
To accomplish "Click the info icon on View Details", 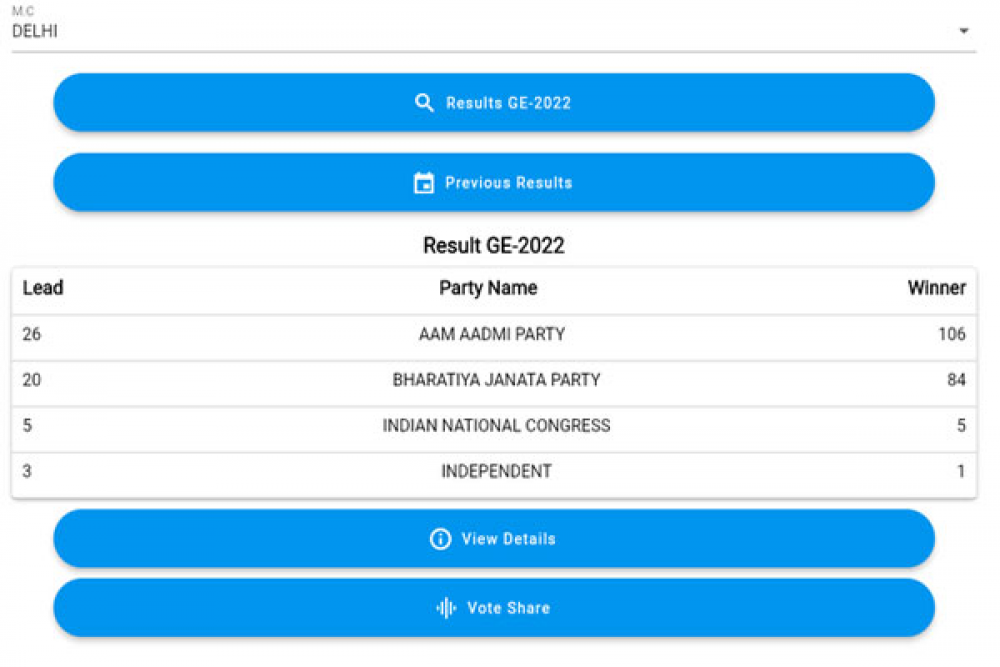I will 440,539.
